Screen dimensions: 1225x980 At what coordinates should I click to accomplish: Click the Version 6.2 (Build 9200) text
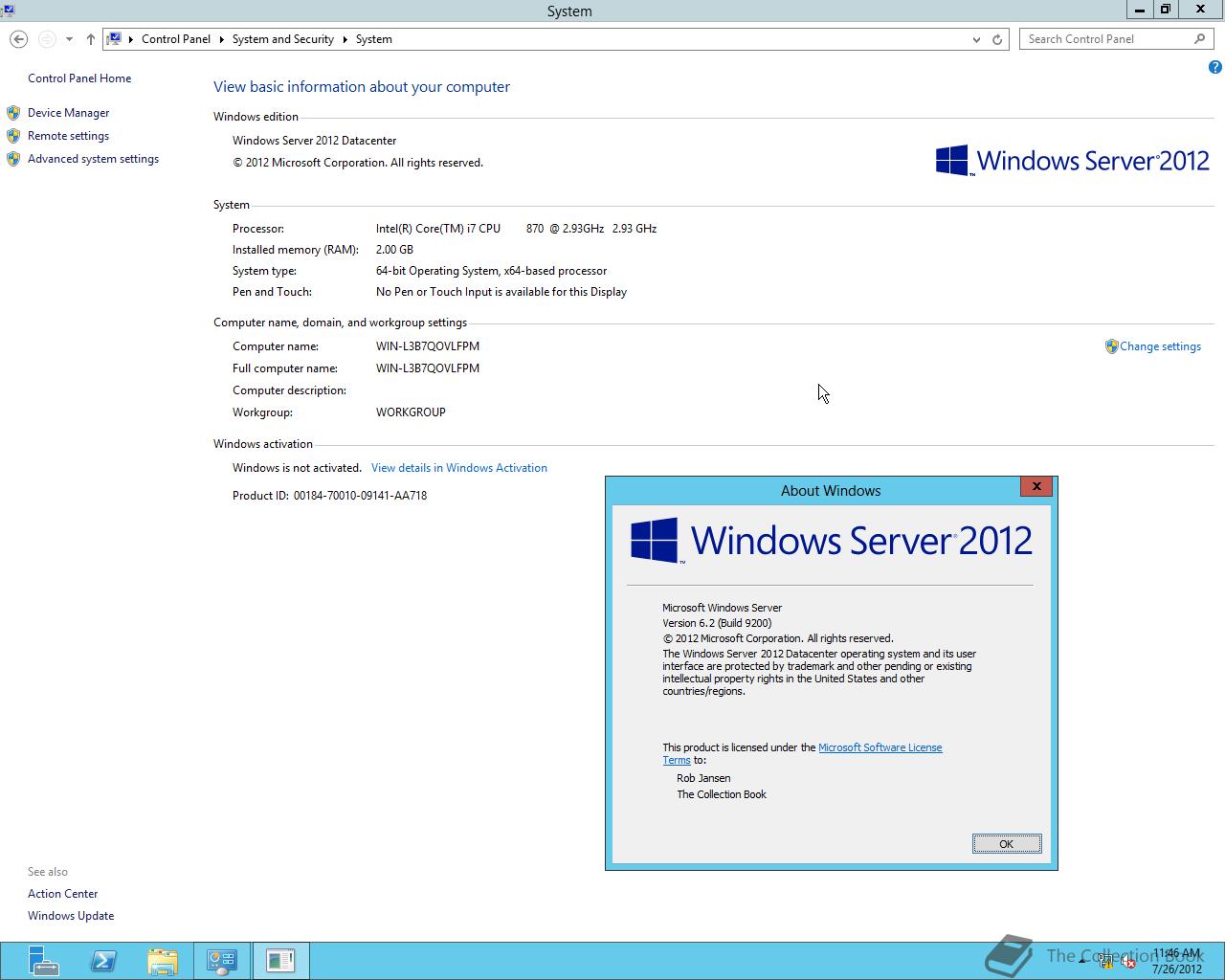[x=717, y=623]
